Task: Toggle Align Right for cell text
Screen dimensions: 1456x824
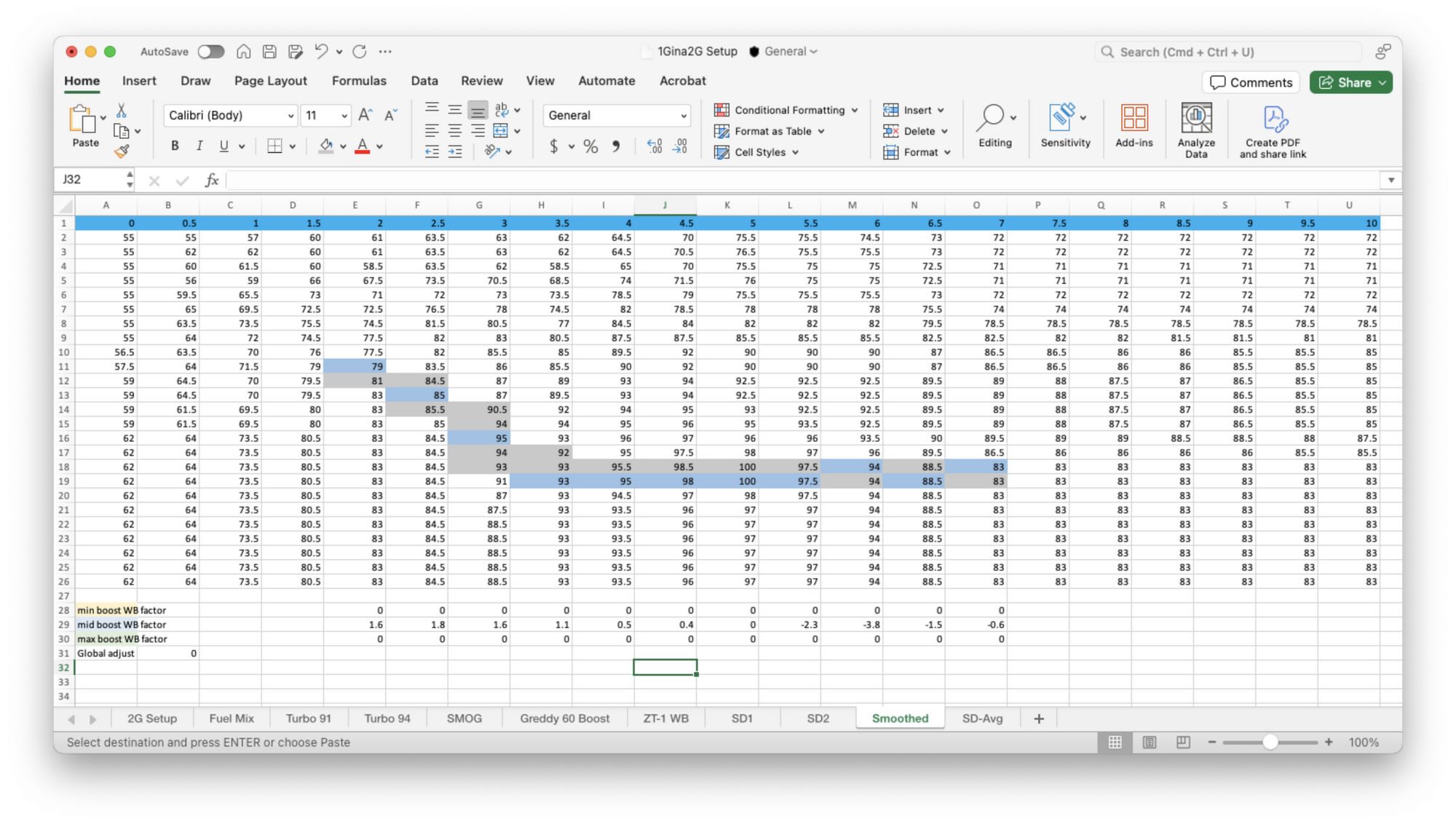Action: click(x=478, y=131)
